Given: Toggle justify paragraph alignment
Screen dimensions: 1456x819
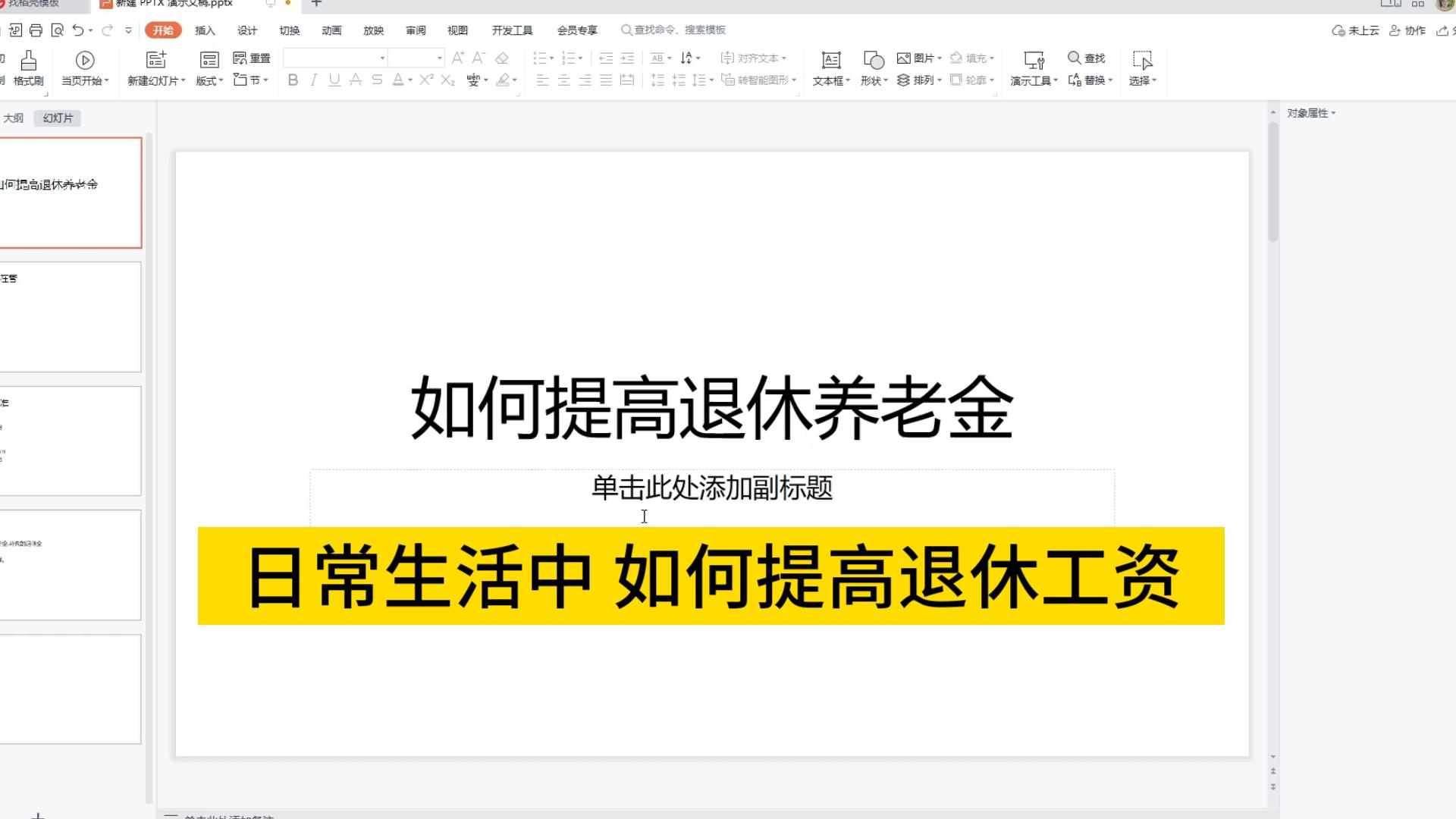Looking at the screenshot, I should point(606,80).
